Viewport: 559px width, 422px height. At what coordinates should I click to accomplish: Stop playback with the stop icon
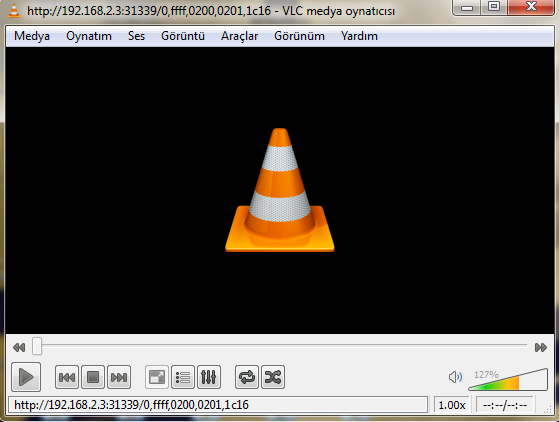pyautogui.click(x=93, y=377)
